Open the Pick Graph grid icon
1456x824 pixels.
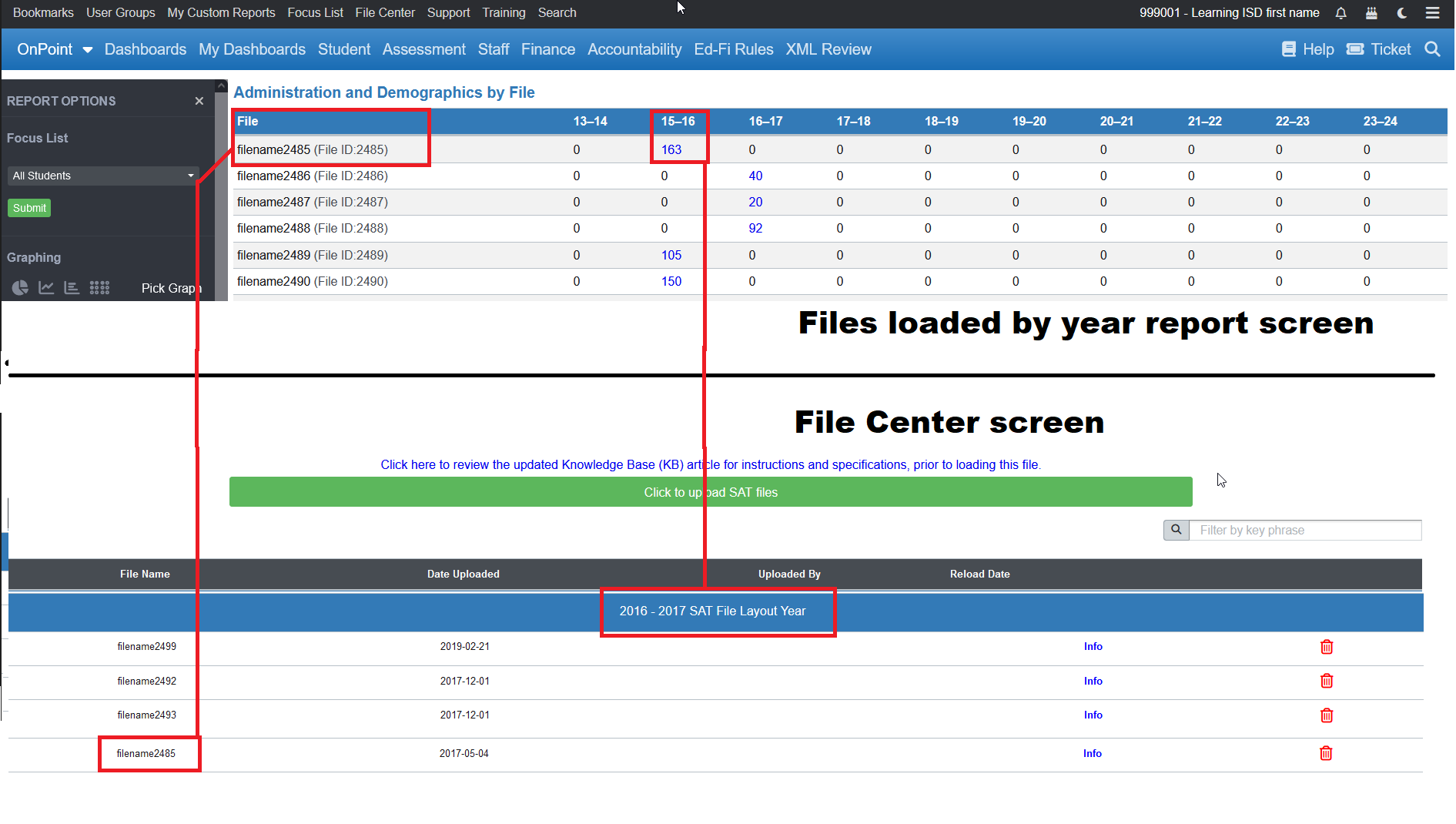click(99, 287)
